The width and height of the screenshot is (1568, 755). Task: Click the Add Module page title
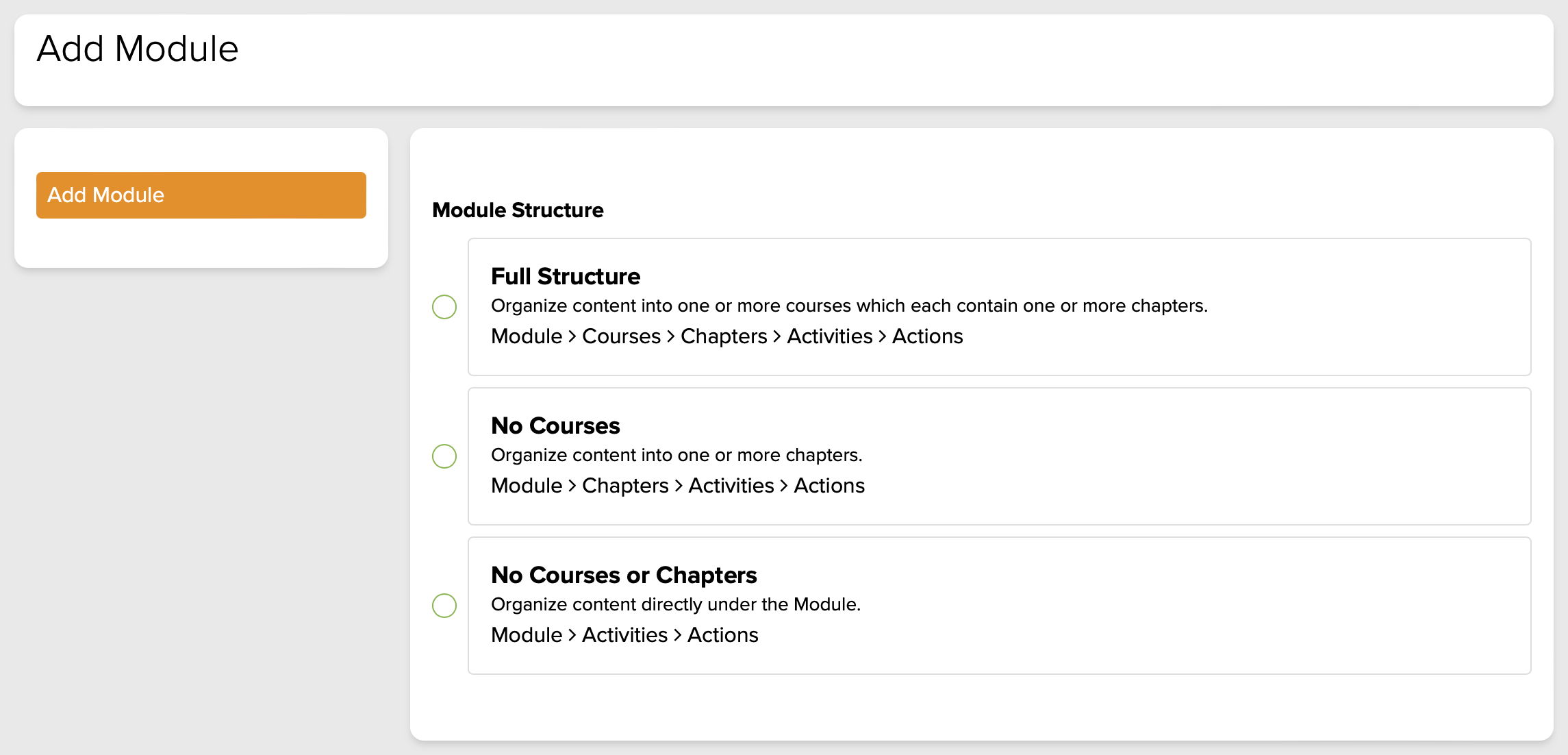point(138,49)
